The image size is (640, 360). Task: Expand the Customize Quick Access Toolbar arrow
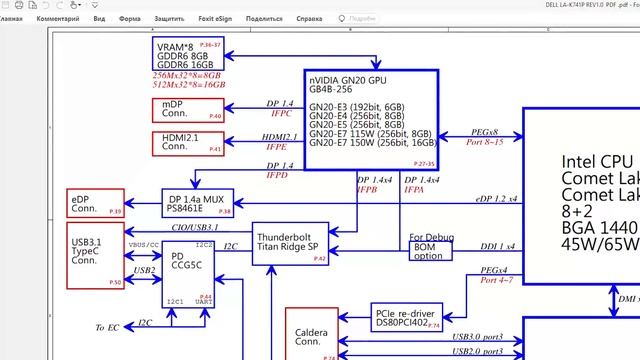(94, 5)
